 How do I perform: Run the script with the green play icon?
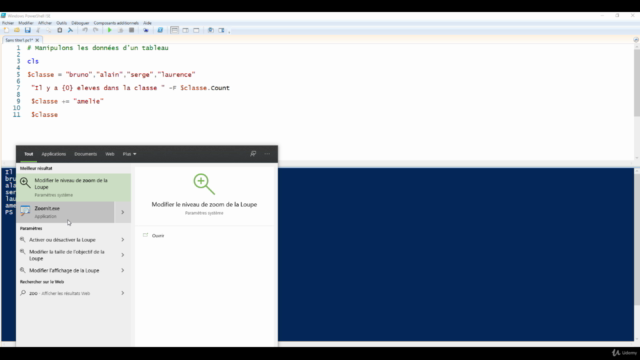tap(109, 30)
